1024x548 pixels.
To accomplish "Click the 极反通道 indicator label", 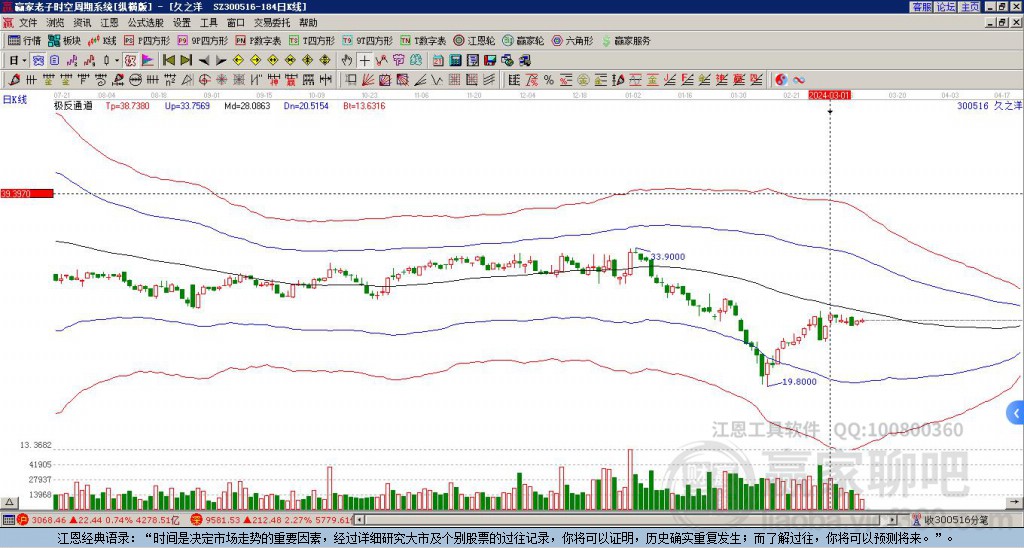I will [x=73, y=105].
